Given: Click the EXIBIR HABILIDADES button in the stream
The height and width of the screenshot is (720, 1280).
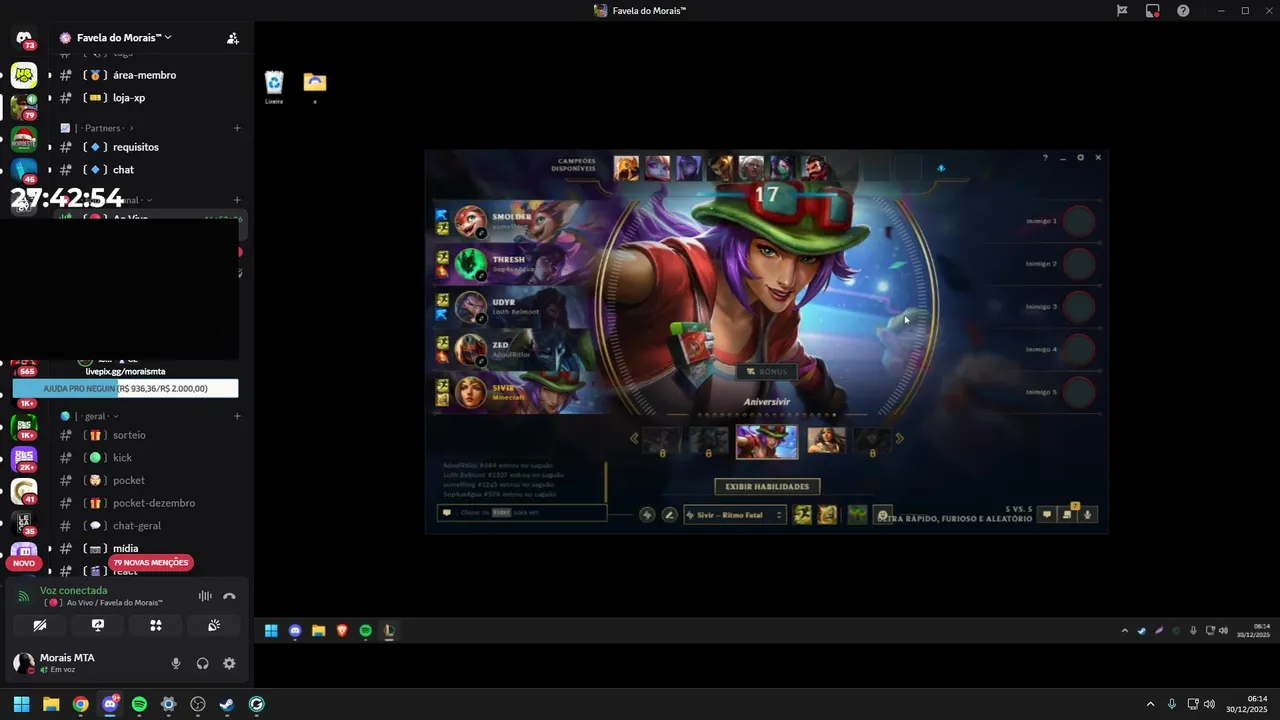Looking at the screenshot, I should point(767,486).
